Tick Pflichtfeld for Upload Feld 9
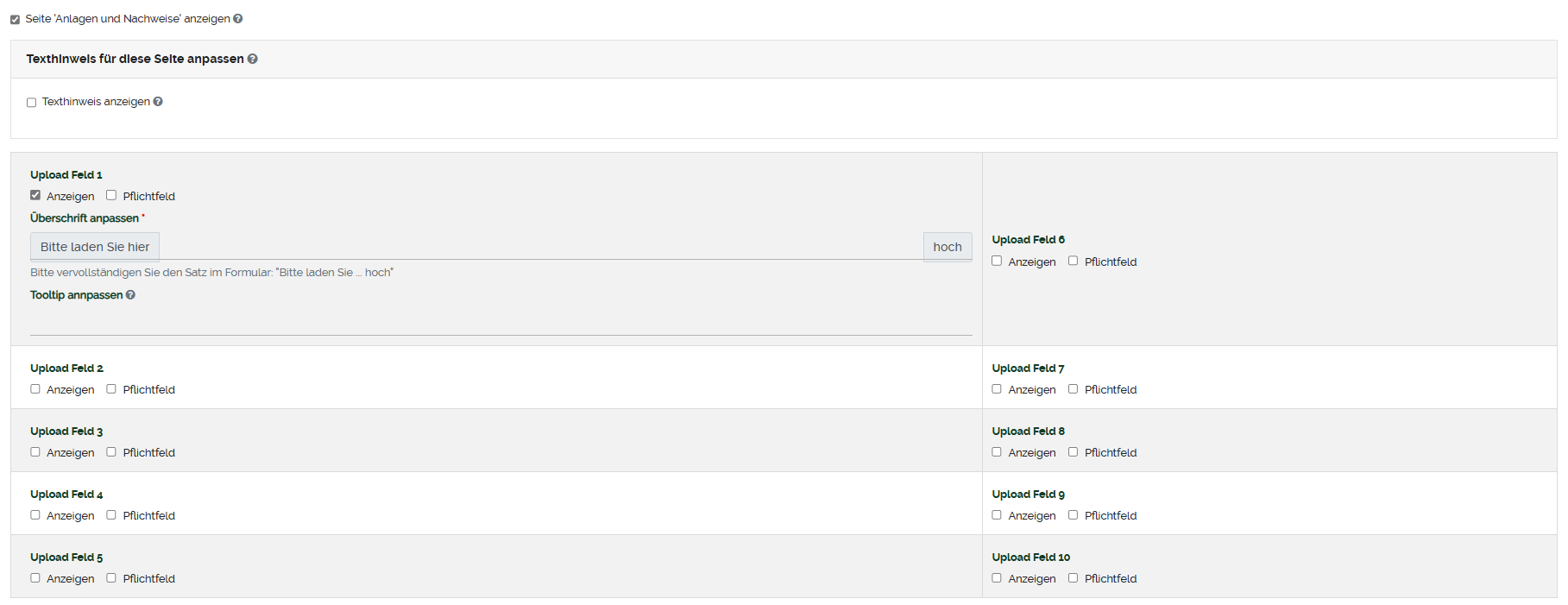This screenshot has height=605, width=1568. 1073,515
